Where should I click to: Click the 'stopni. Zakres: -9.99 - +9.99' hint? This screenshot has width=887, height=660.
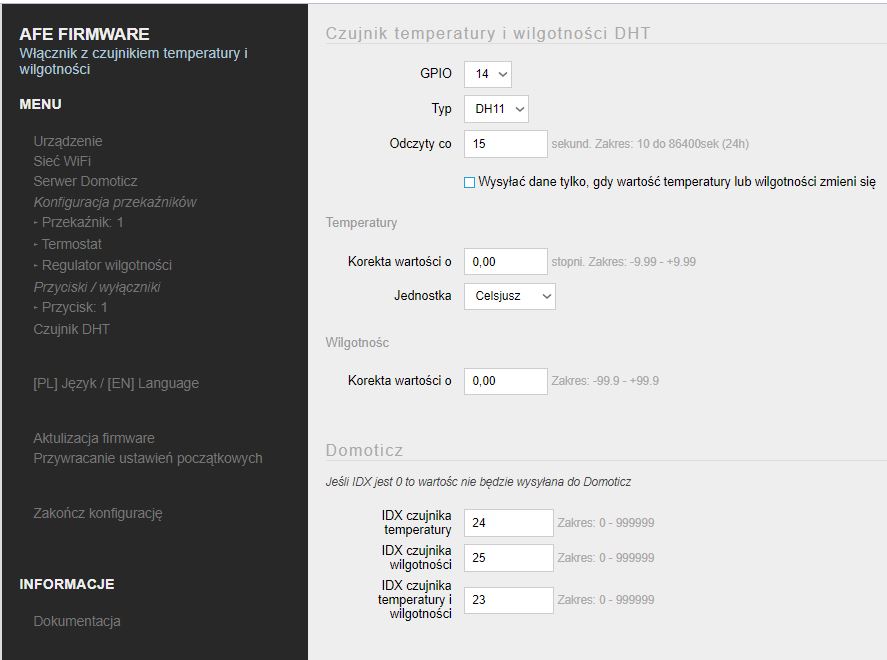[x=623, y=262]
